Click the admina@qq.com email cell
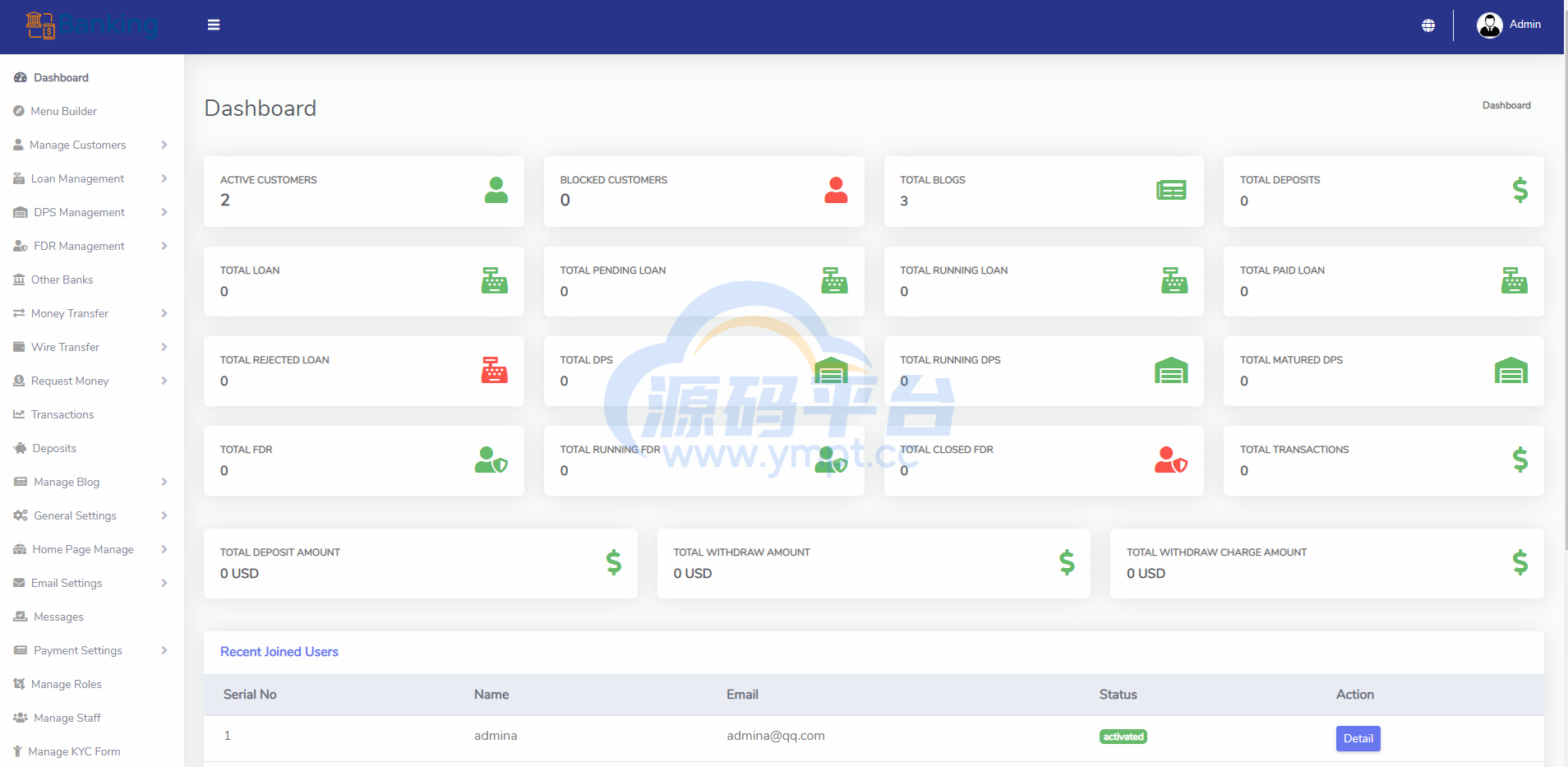The image size is (1568, 767). 775,736
